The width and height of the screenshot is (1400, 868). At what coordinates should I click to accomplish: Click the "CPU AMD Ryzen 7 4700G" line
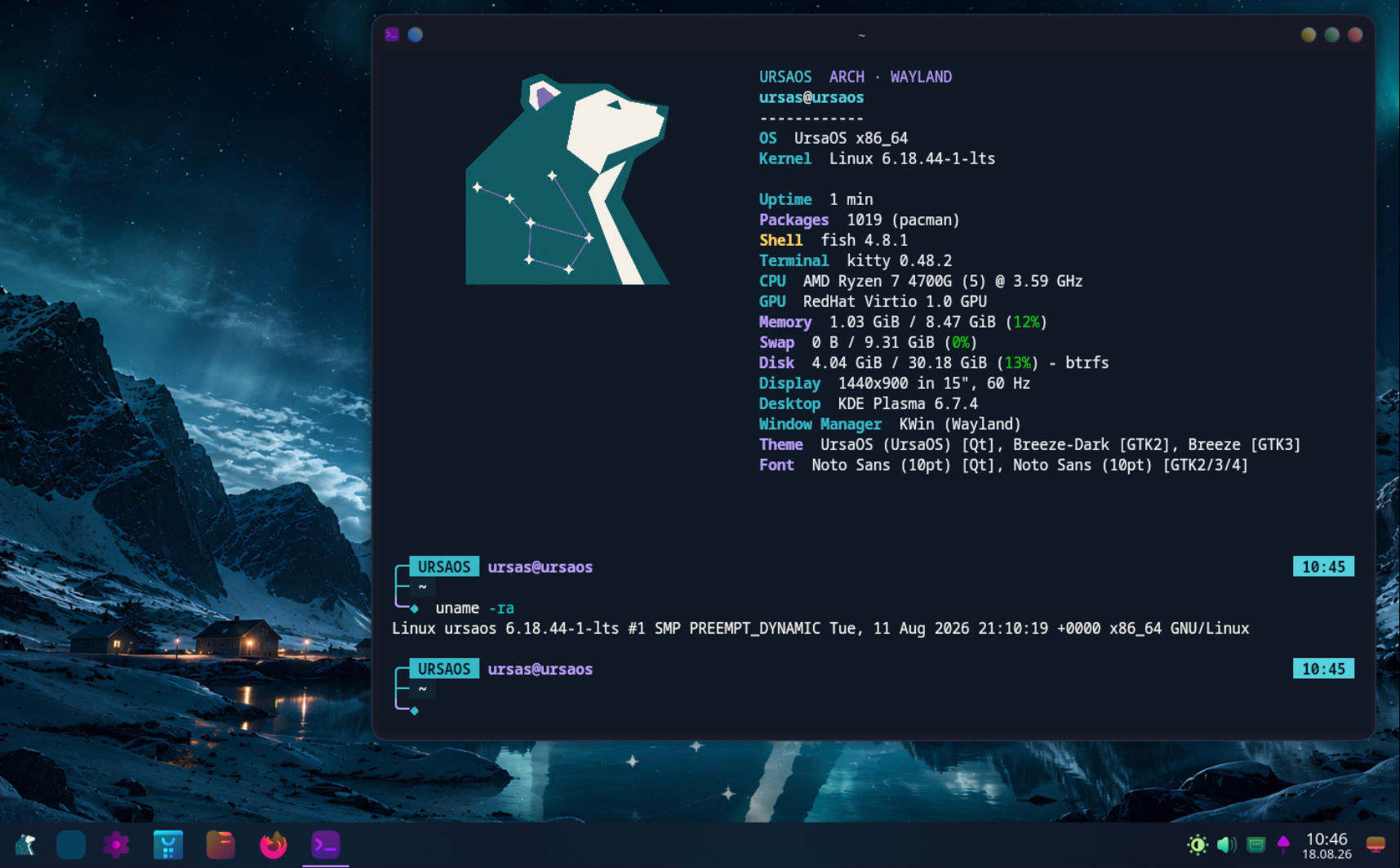[x=921, y=281]
